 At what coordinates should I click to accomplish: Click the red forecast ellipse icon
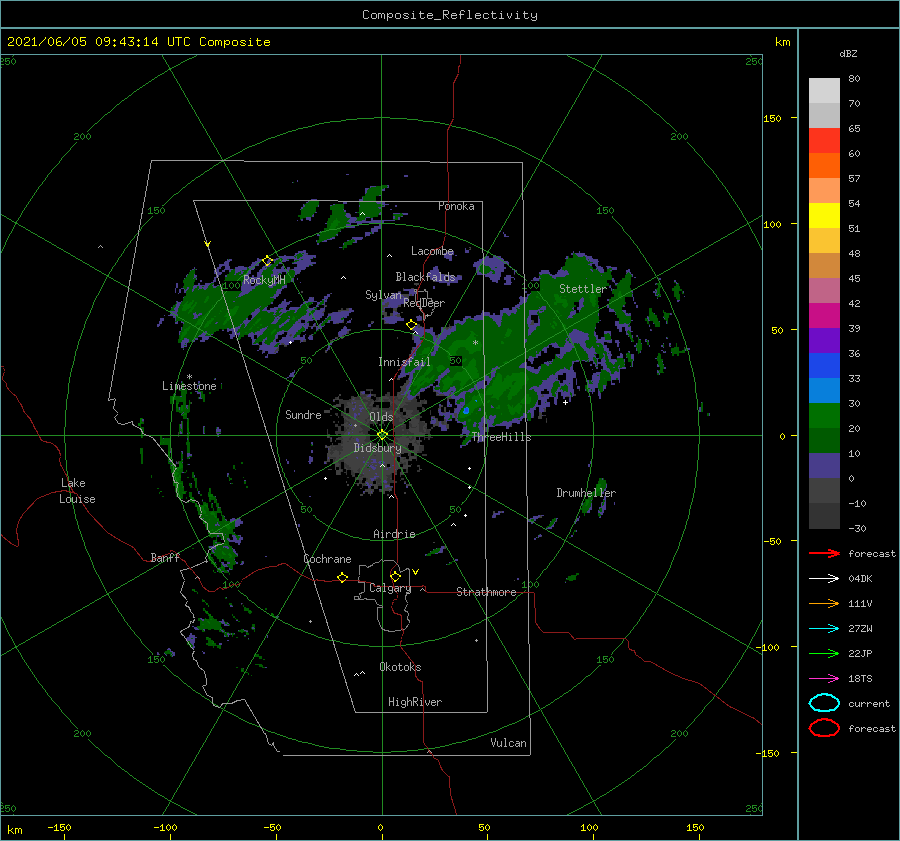coord(824,728)
